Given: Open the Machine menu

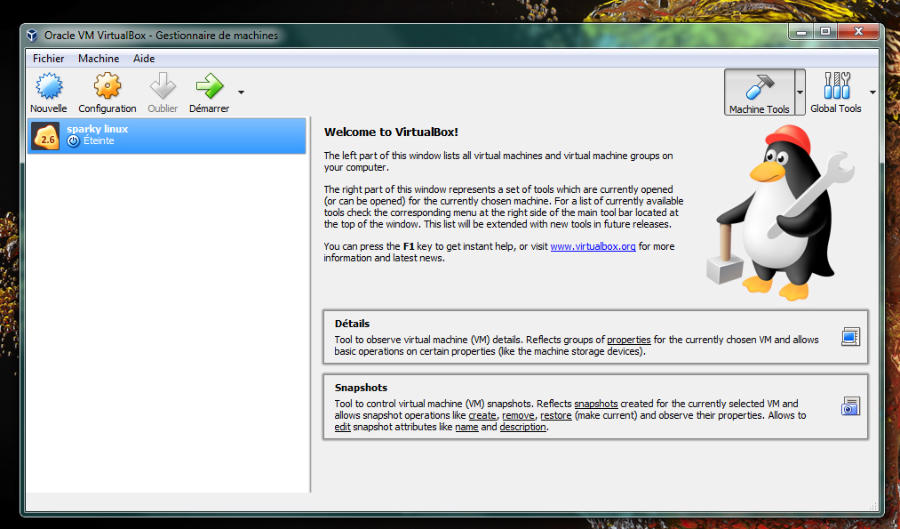Looking at the screenshot, I should [x=99, y=59].
